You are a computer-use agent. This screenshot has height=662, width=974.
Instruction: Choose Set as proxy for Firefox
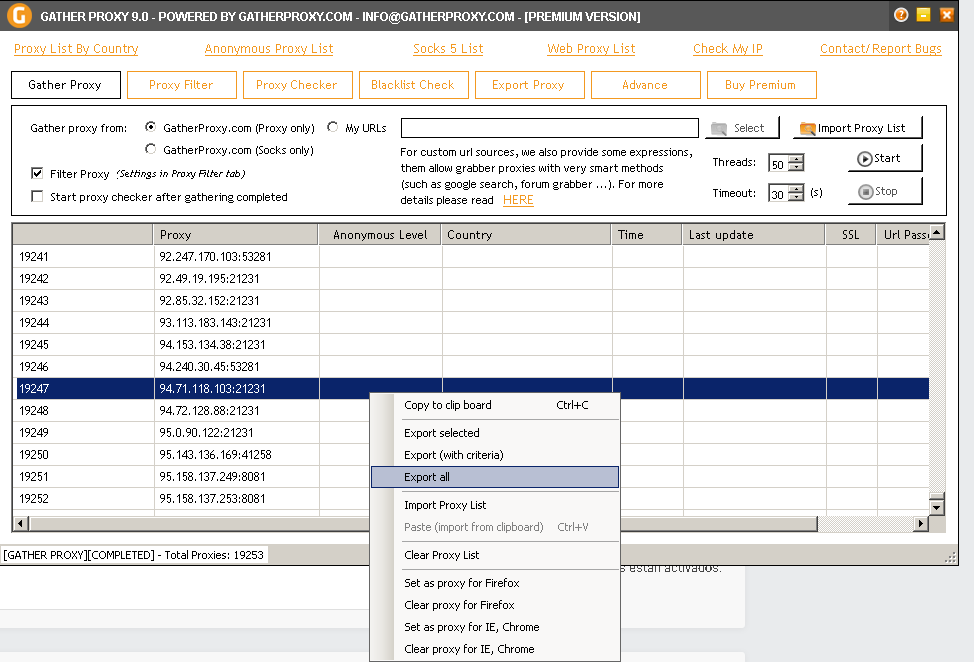(x=495, y=583)
